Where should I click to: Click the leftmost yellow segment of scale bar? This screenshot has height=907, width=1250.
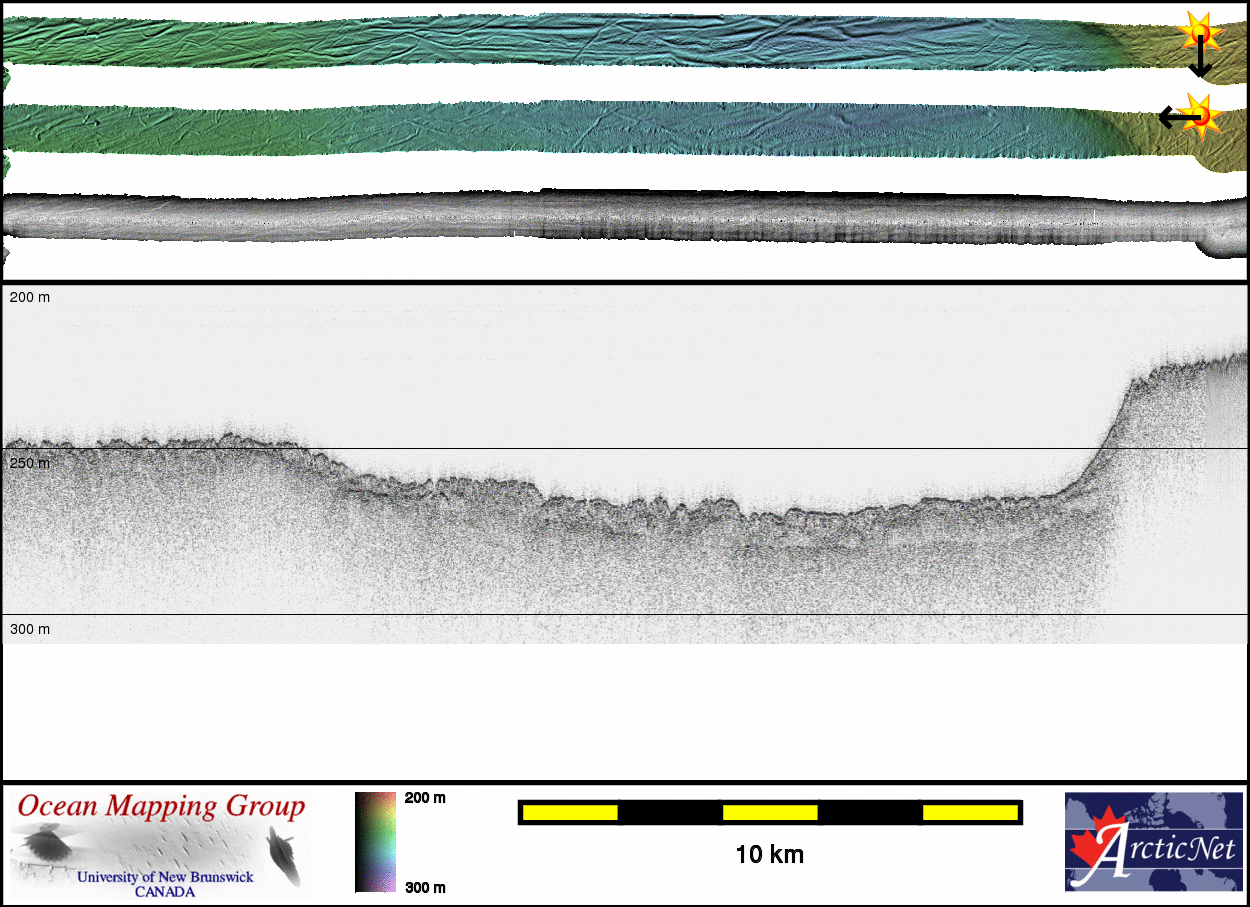(x=570, y=813)
